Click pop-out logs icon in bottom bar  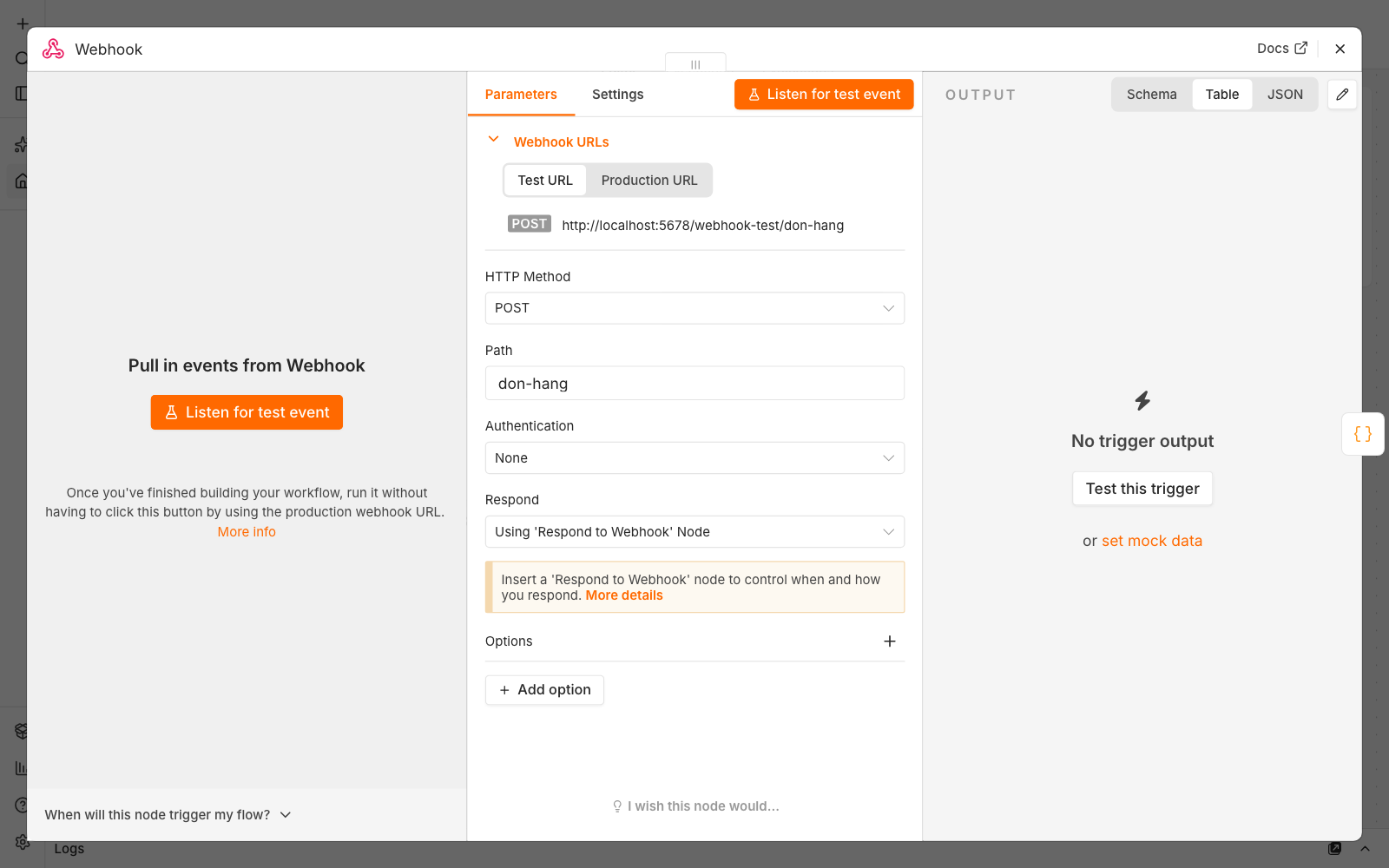pos(1334,849)
